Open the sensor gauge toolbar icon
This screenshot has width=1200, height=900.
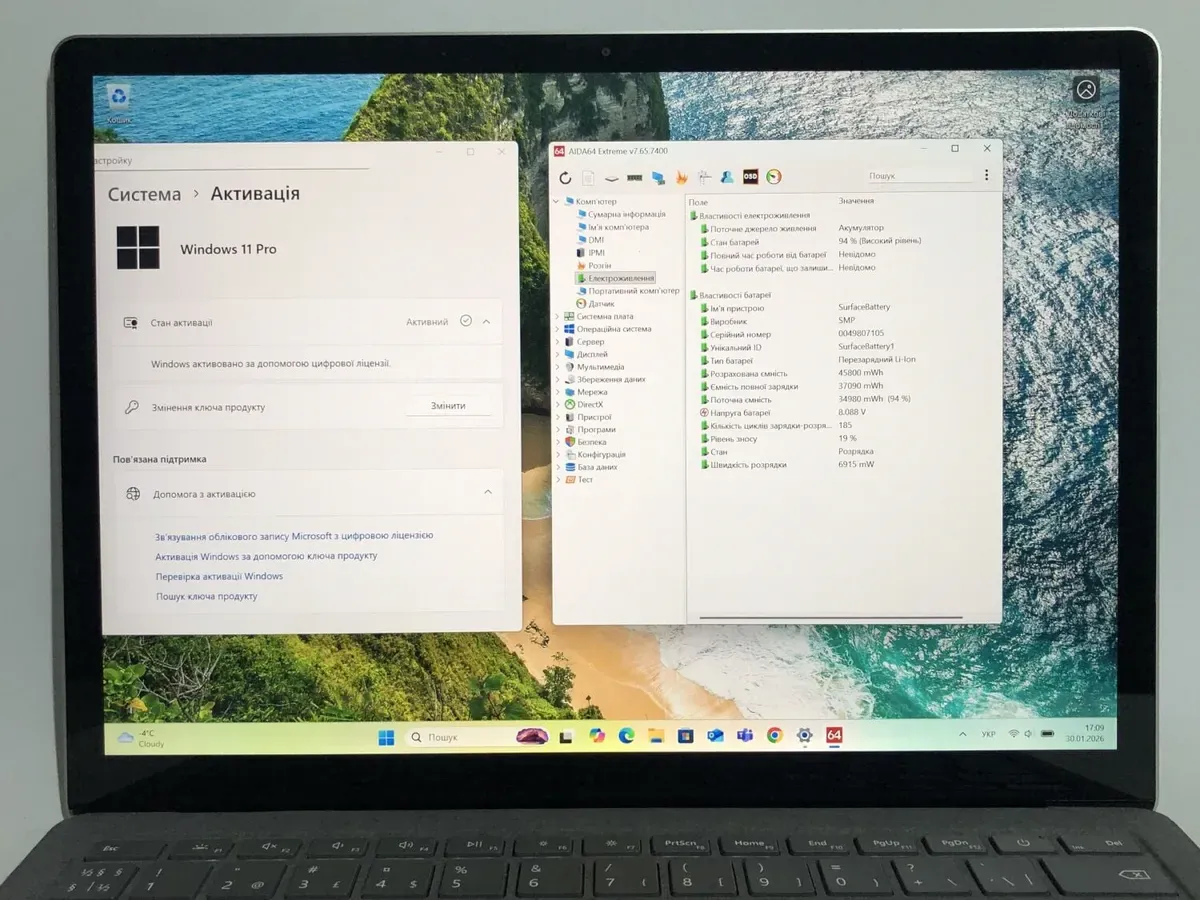(774, 177)
